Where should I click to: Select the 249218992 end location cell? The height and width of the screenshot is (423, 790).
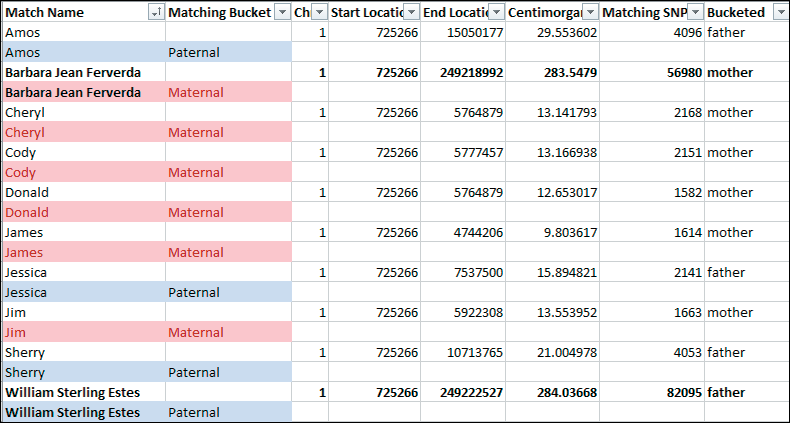pos(463,73)
